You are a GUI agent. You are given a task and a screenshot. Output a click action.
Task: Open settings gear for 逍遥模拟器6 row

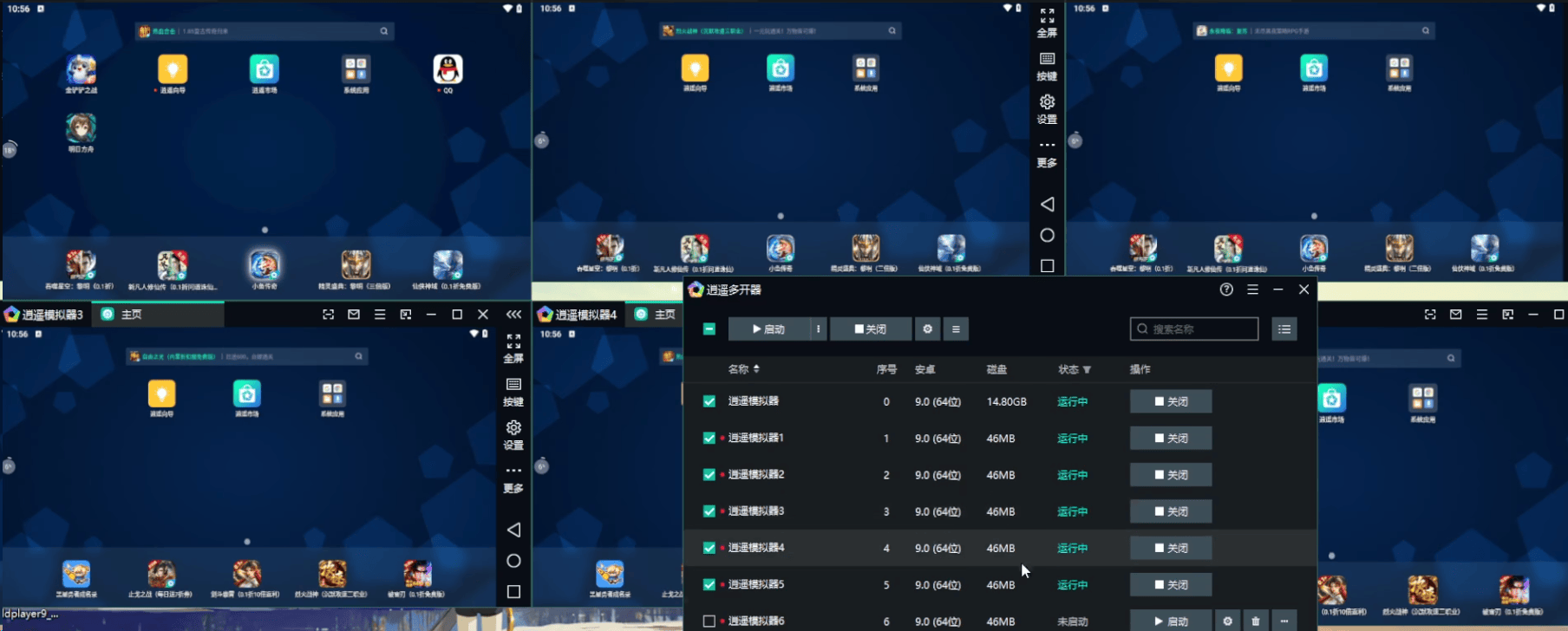coord(1227,621)
